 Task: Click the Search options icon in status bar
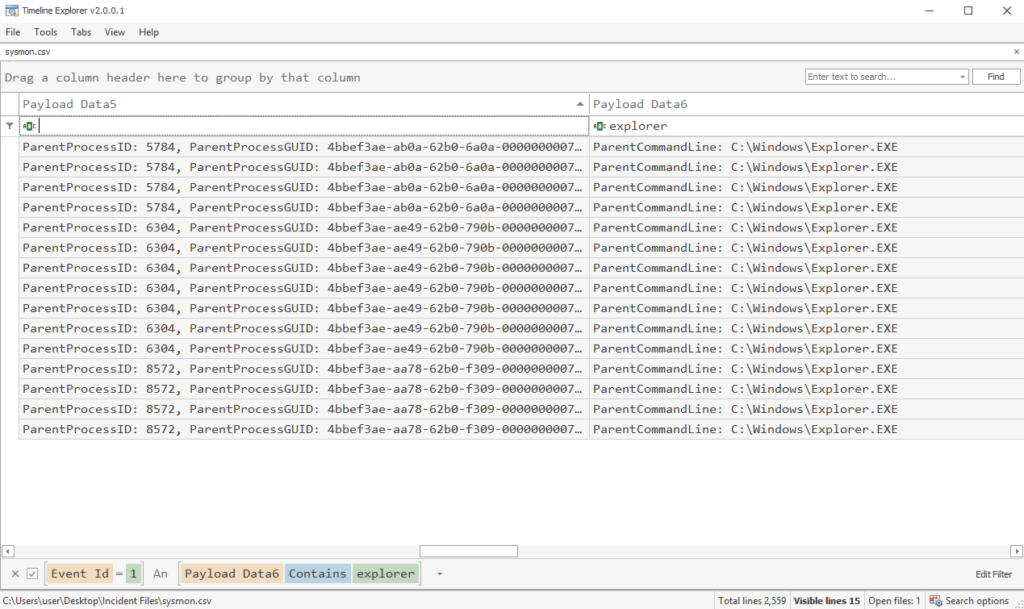(x=935, y=601)
